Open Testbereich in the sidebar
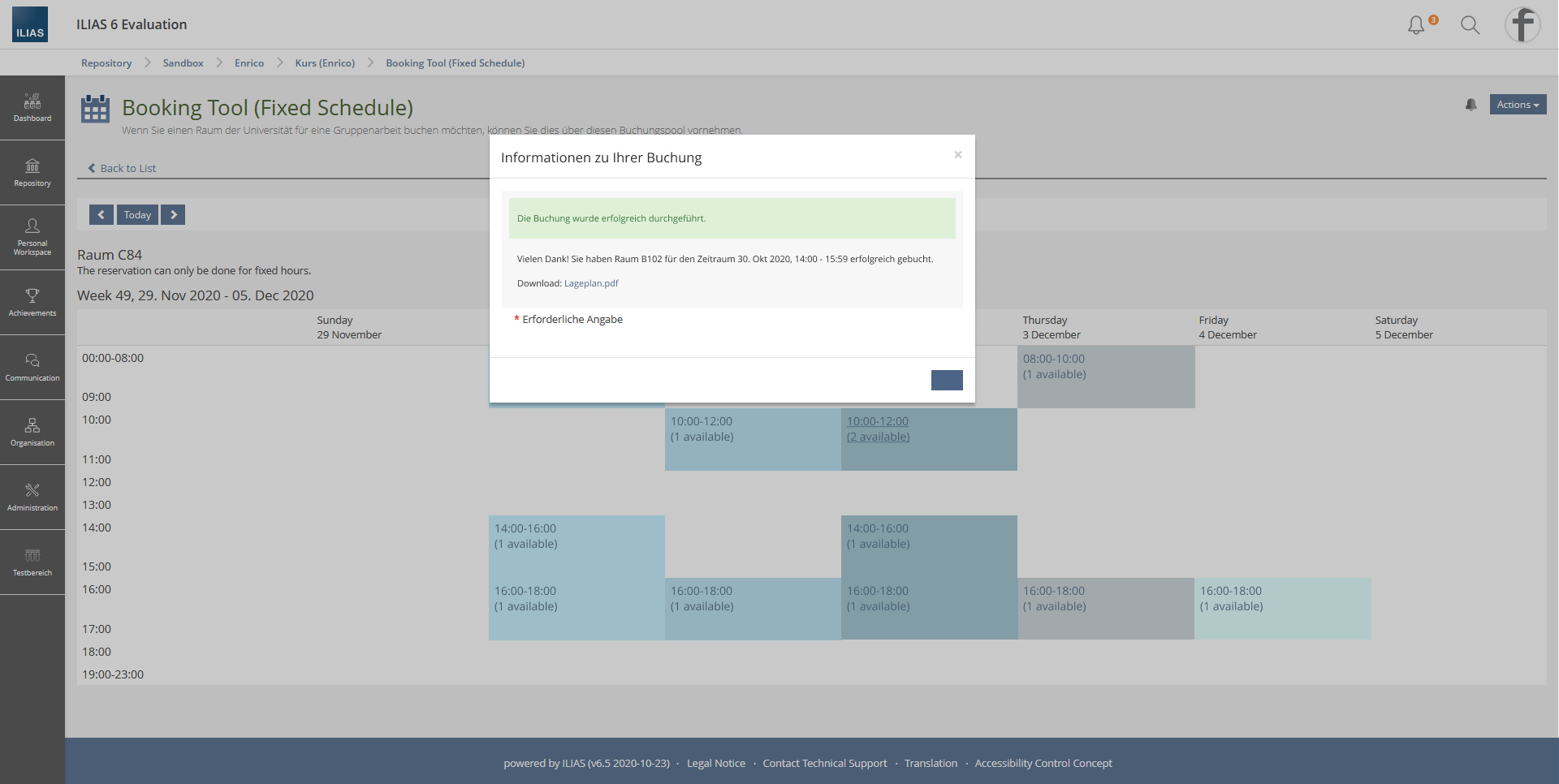 (32, 562)
